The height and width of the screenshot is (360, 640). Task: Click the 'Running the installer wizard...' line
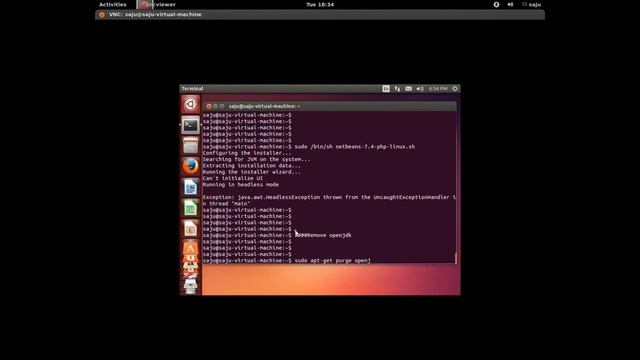point(251,172)
